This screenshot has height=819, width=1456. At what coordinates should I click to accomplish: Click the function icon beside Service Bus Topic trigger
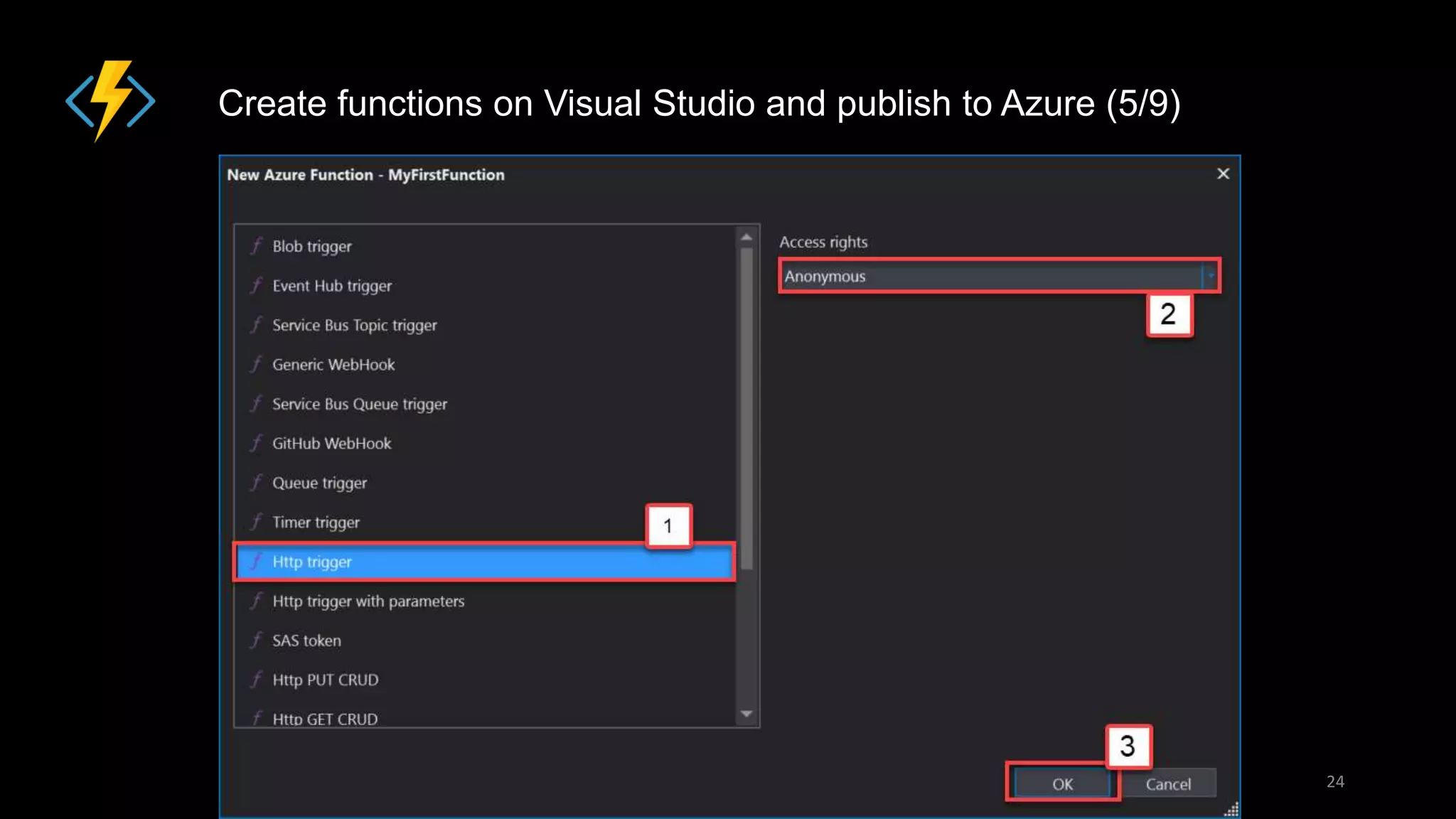click(x=257, y=325)
